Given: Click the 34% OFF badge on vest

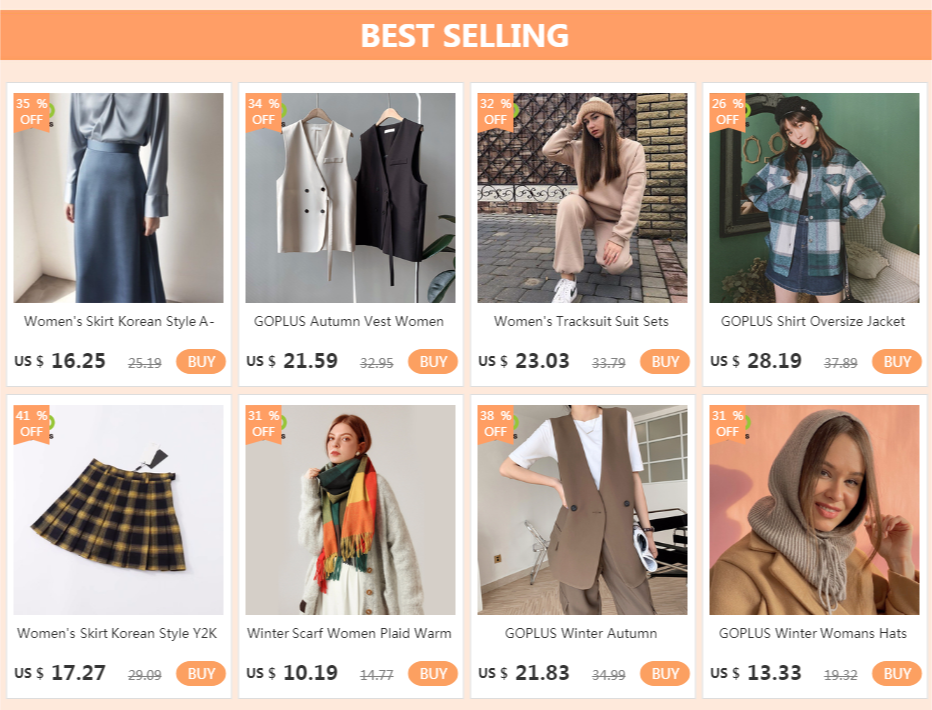Looking at the screenshot, I should [x=262, y=111].
